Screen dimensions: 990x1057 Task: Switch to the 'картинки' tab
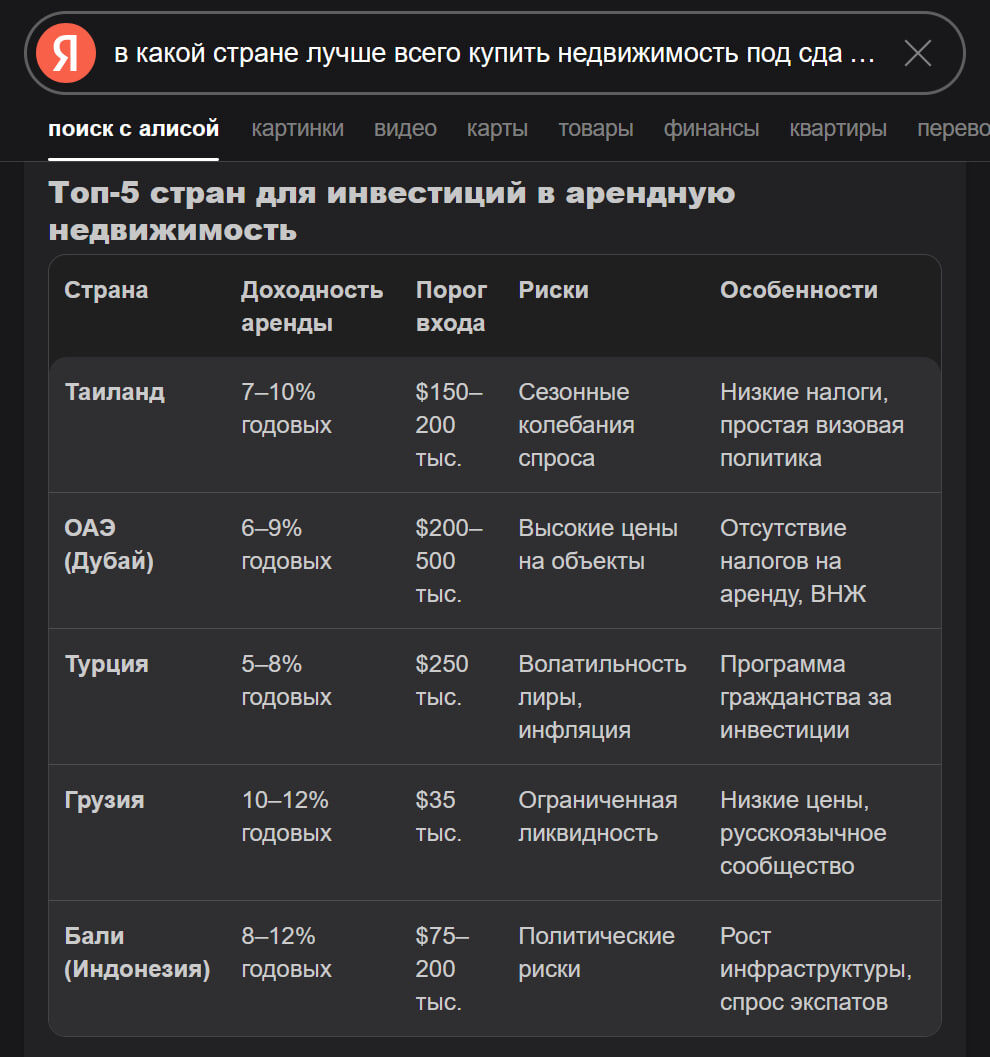[x=297, y=128]
